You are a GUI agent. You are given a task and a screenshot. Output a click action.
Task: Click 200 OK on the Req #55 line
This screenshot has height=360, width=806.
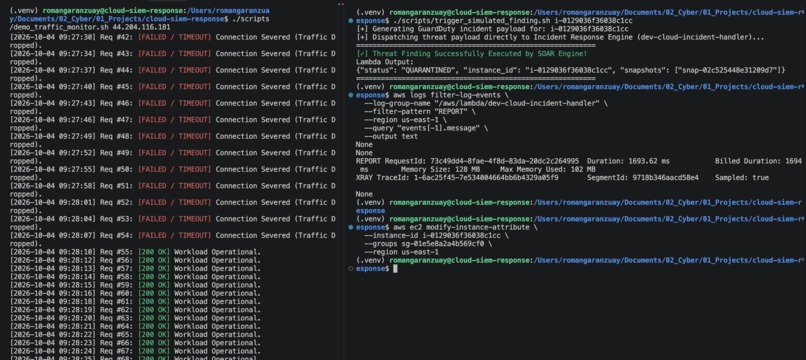tap(154, 252)
